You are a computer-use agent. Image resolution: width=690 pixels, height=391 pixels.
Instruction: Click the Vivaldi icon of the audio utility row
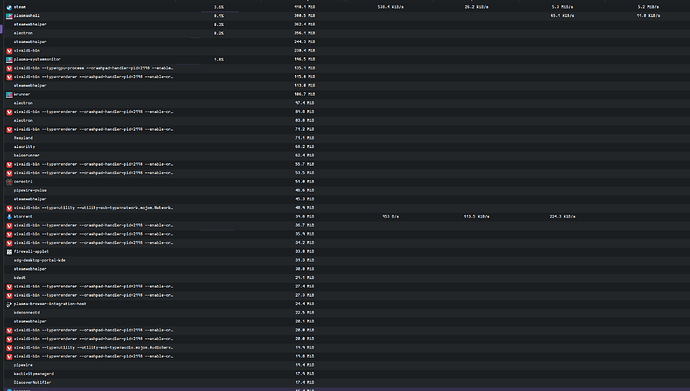pyautogui.click(x=9, y=347)
